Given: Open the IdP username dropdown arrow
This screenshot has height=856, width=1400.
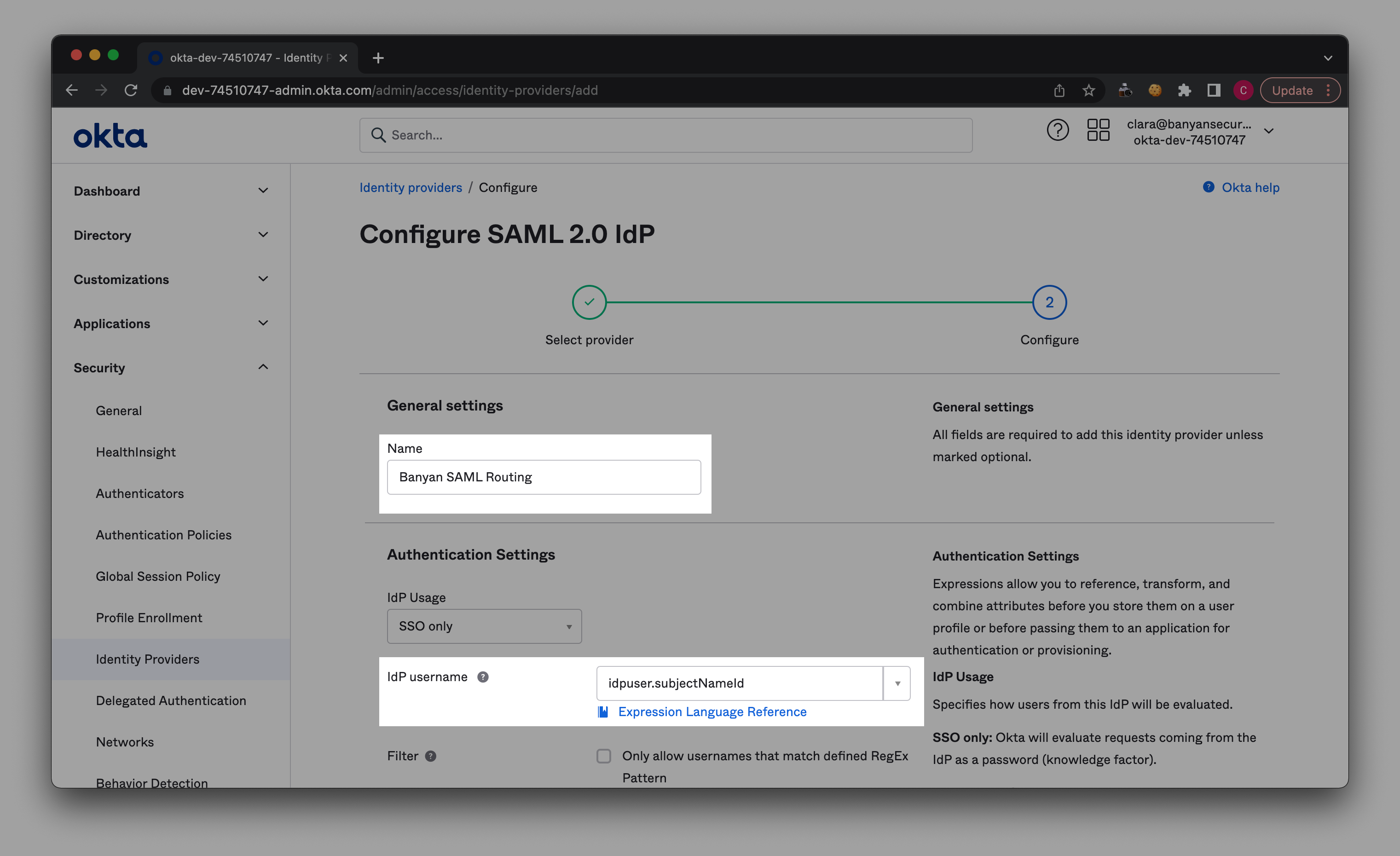Looking at the screenshot, I should click(897, 683).
